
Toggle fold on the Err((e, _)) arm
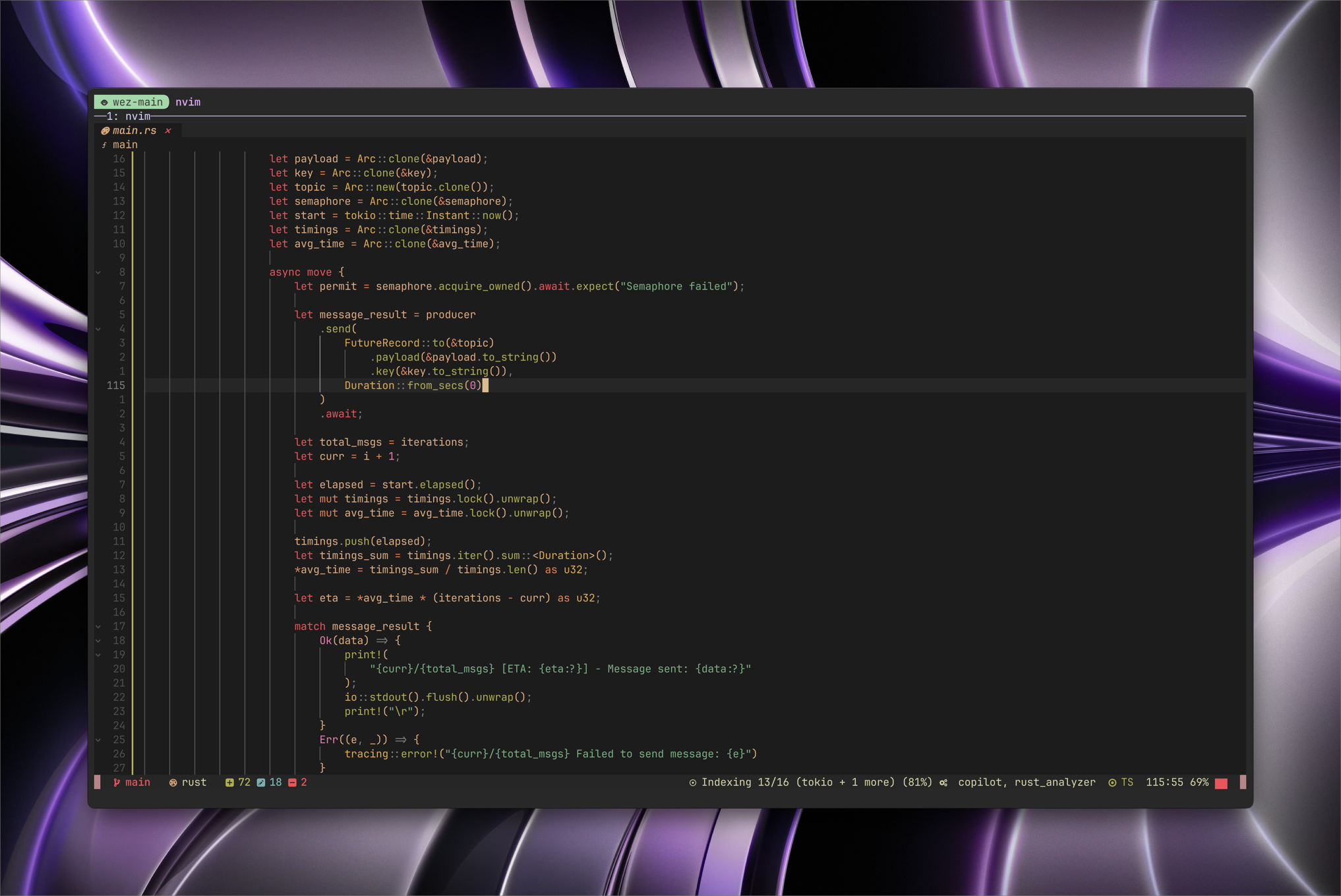coord(98,740)
